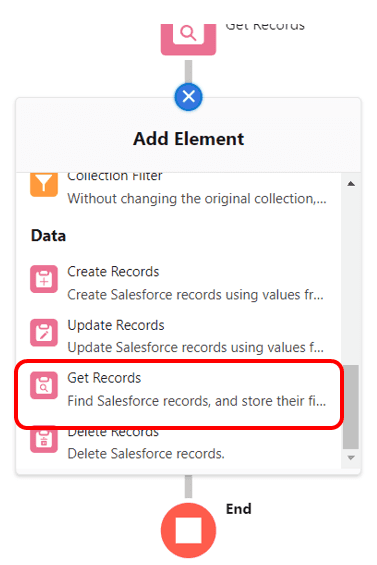
Task: Click the Update Records pencil icon
Action: pos(44,333)
